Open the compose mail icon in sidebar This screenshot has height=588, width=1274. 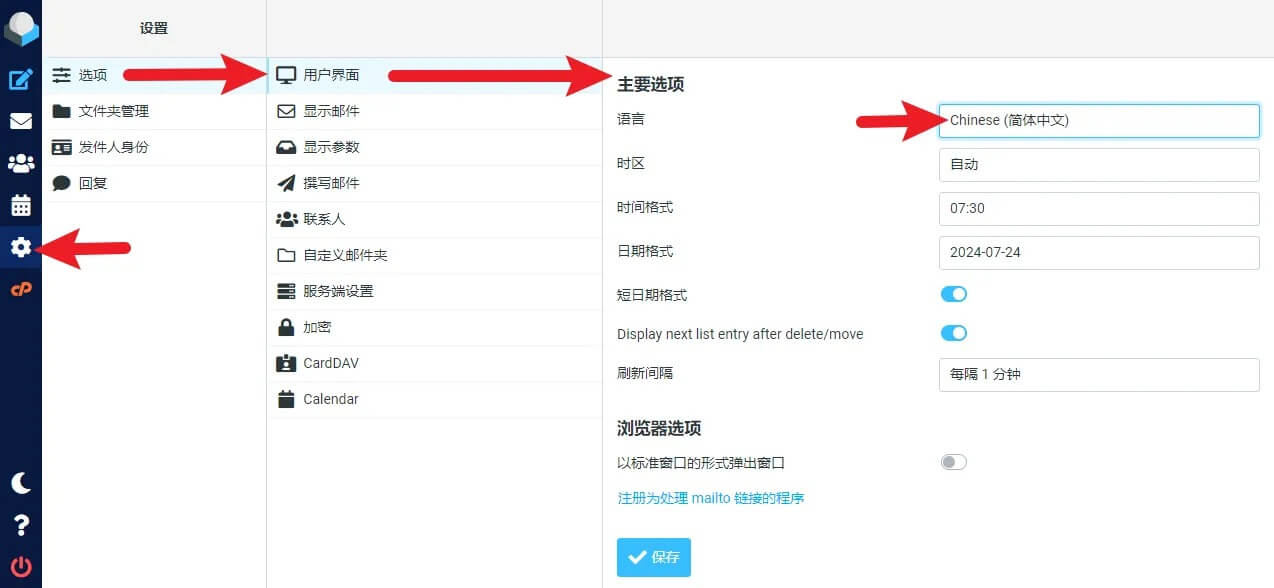pos(21,80)
